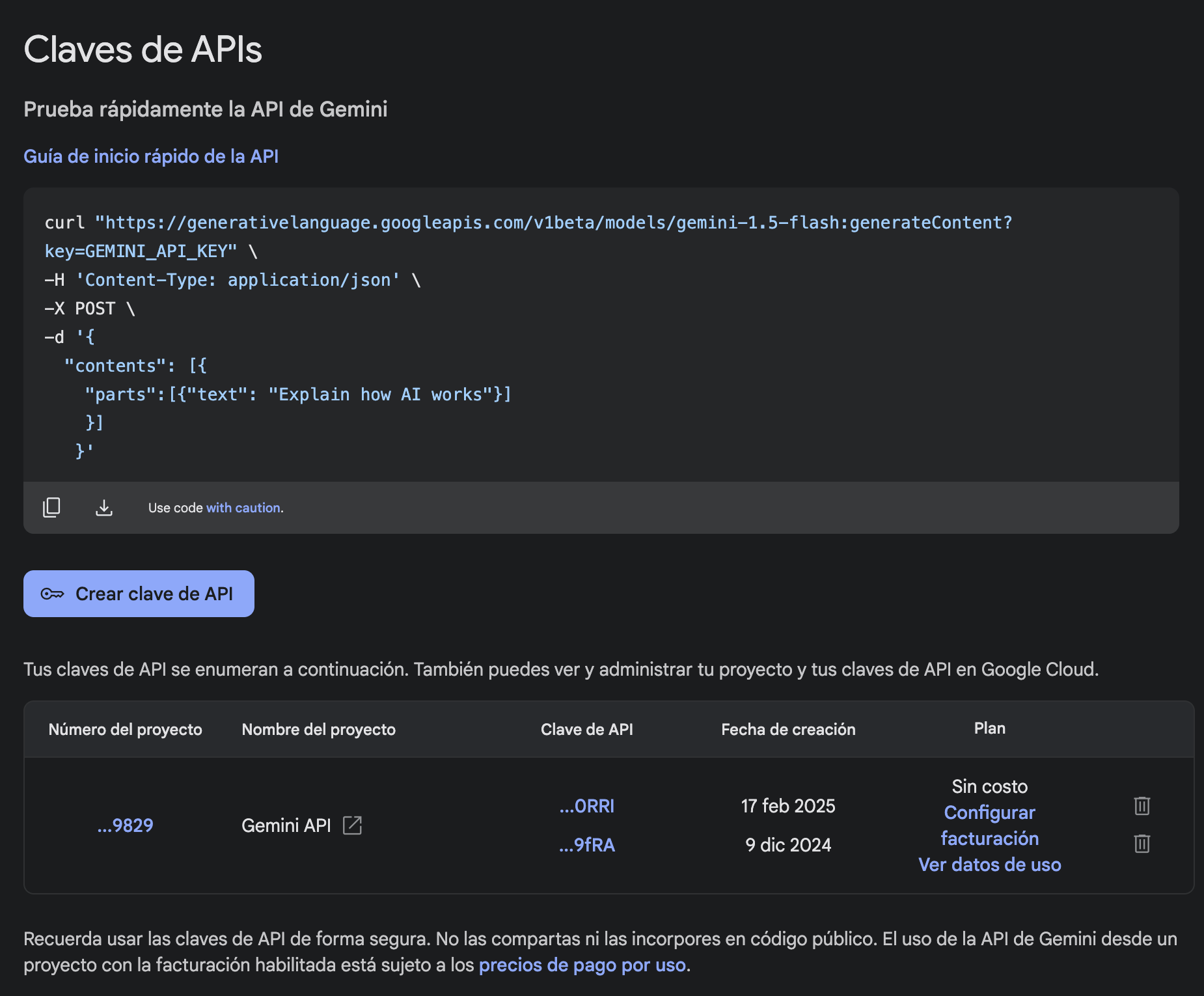
Task: Click the Fecha de creación column header
Action: pyautogui.click(x=788, y=730)
